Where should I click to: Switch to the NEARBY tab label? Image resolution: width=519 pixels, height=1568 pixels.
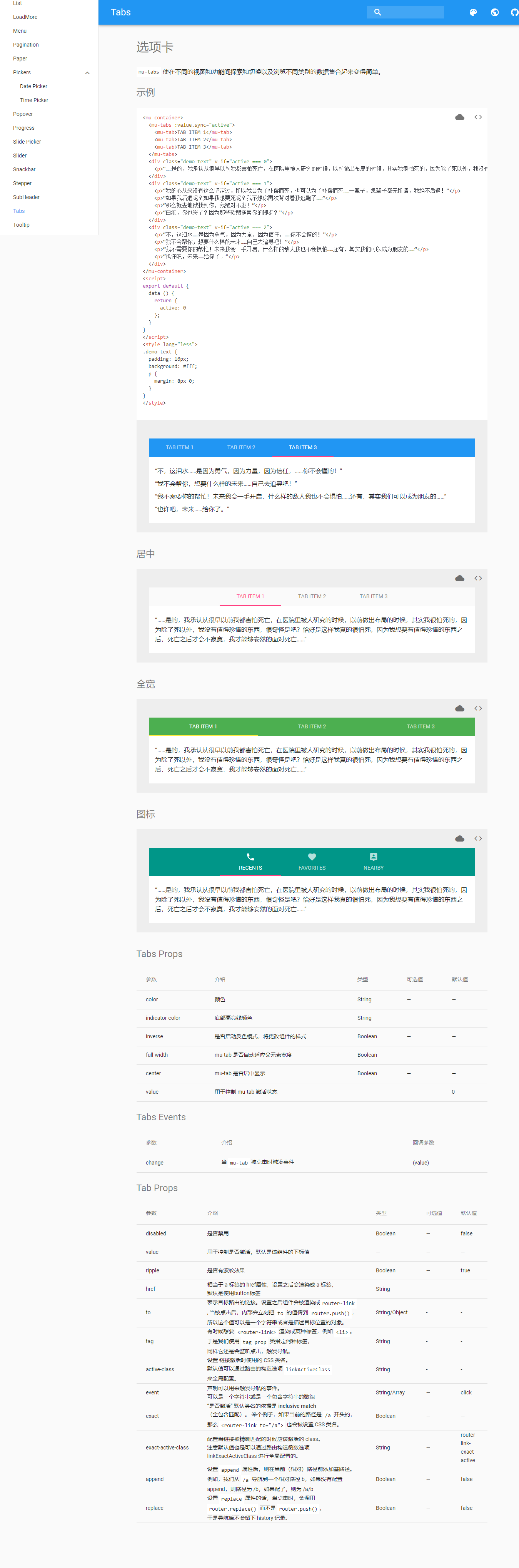tap(374, 868)
